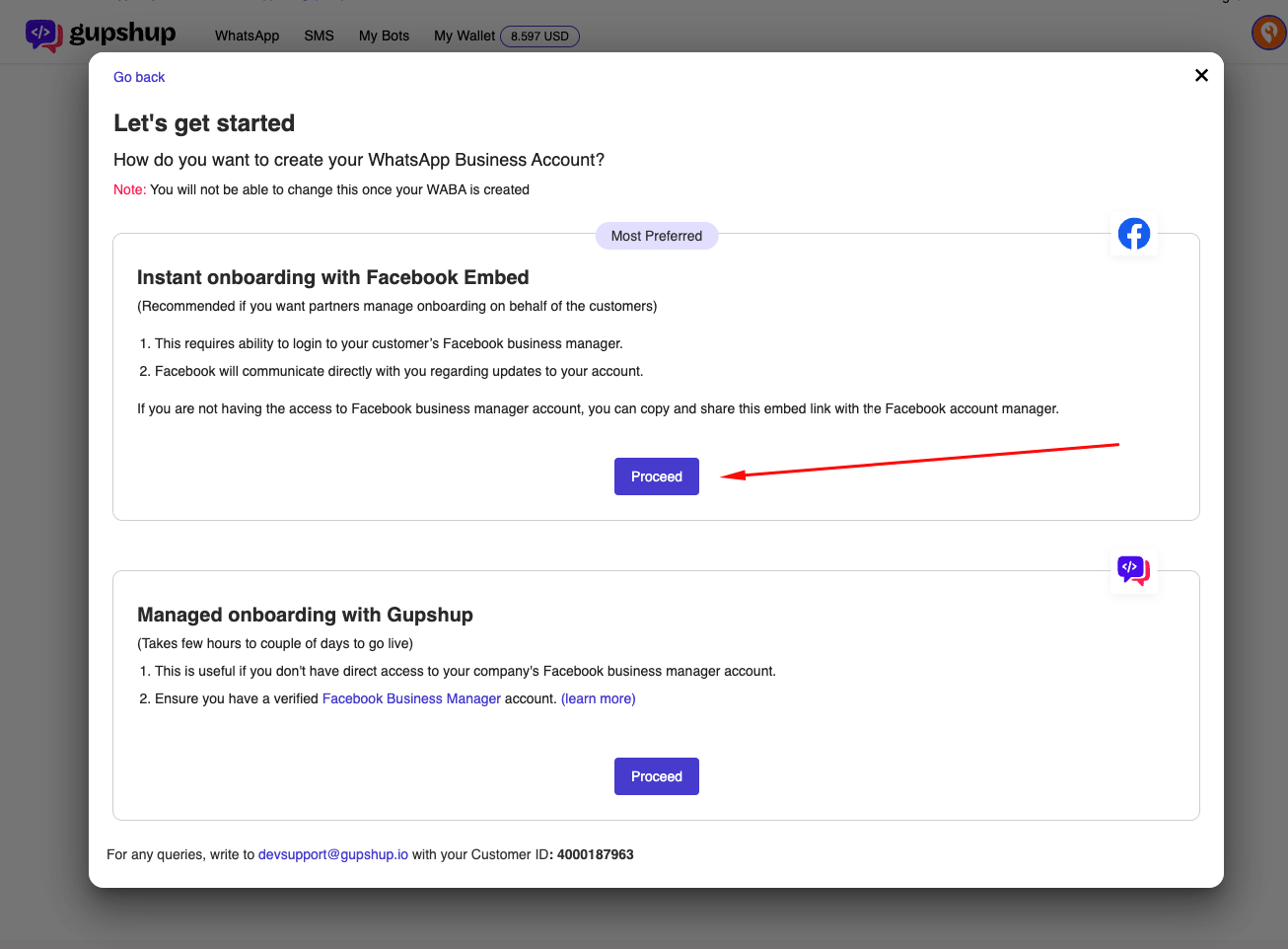Click the 8.597 USD wallet balance badge

[539, 36]
